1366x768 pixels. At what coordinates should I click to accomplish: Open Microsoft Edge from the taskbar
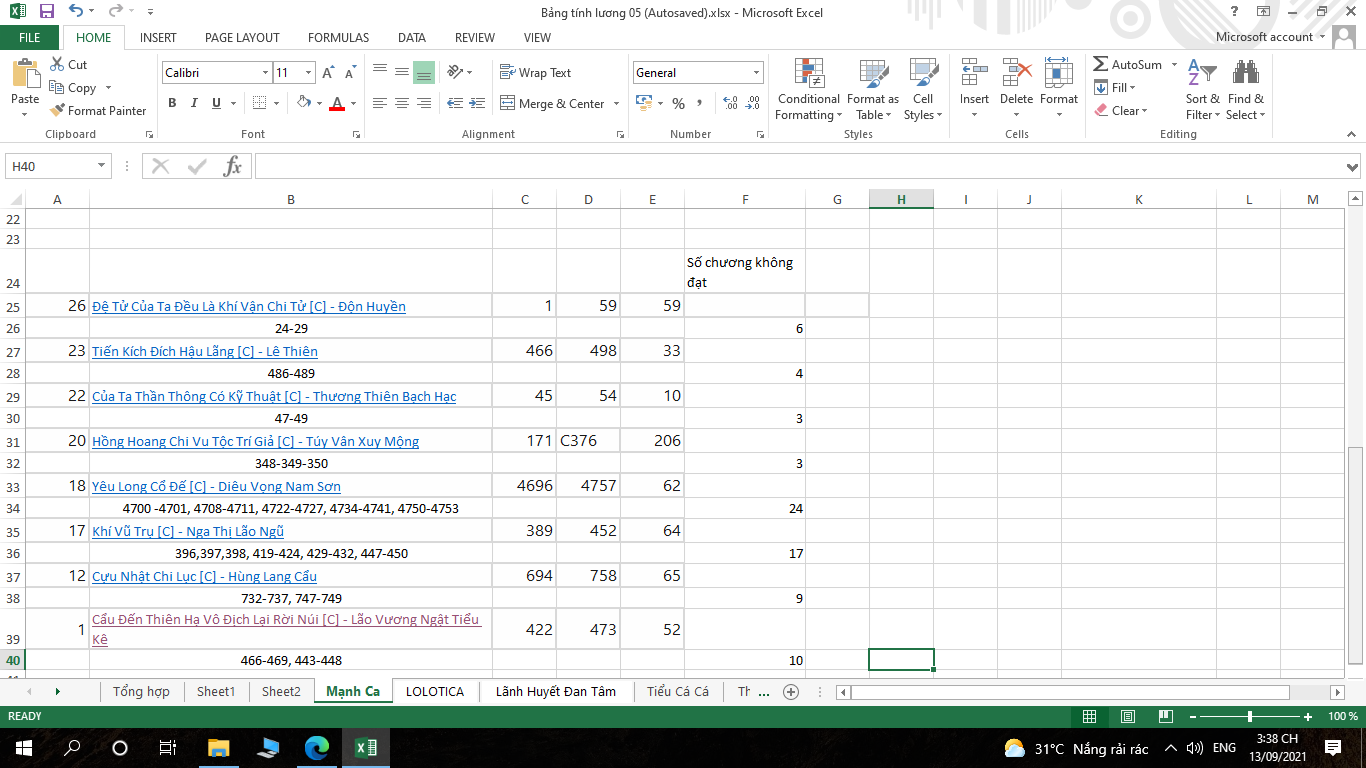[317, 748]
